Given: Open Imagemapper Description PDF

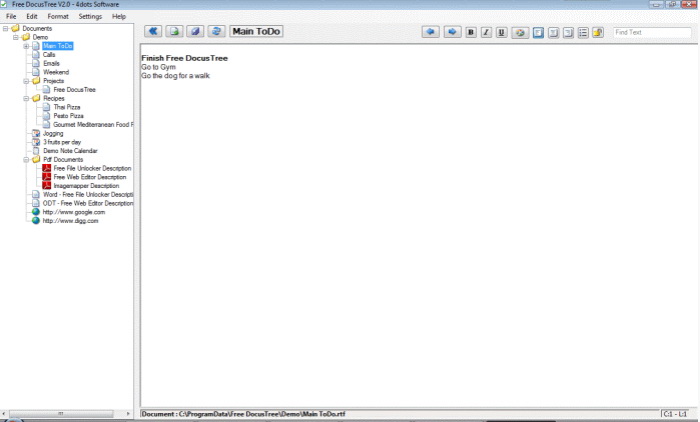Looking at the screenshot, I should coord(86,186).
